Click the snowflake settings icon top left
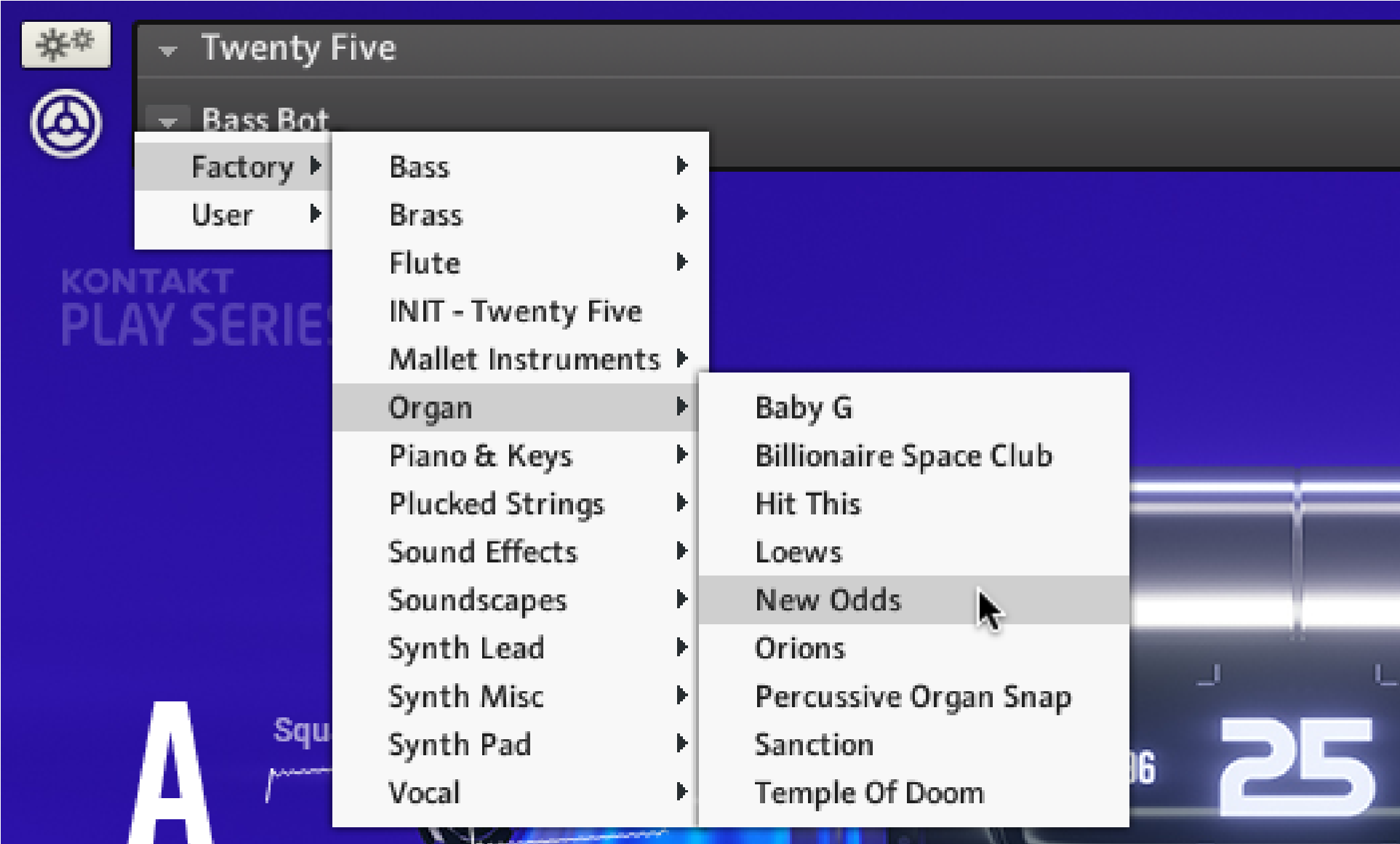Viewport: 1400px width, 844px height. click(x=65, y=44)
